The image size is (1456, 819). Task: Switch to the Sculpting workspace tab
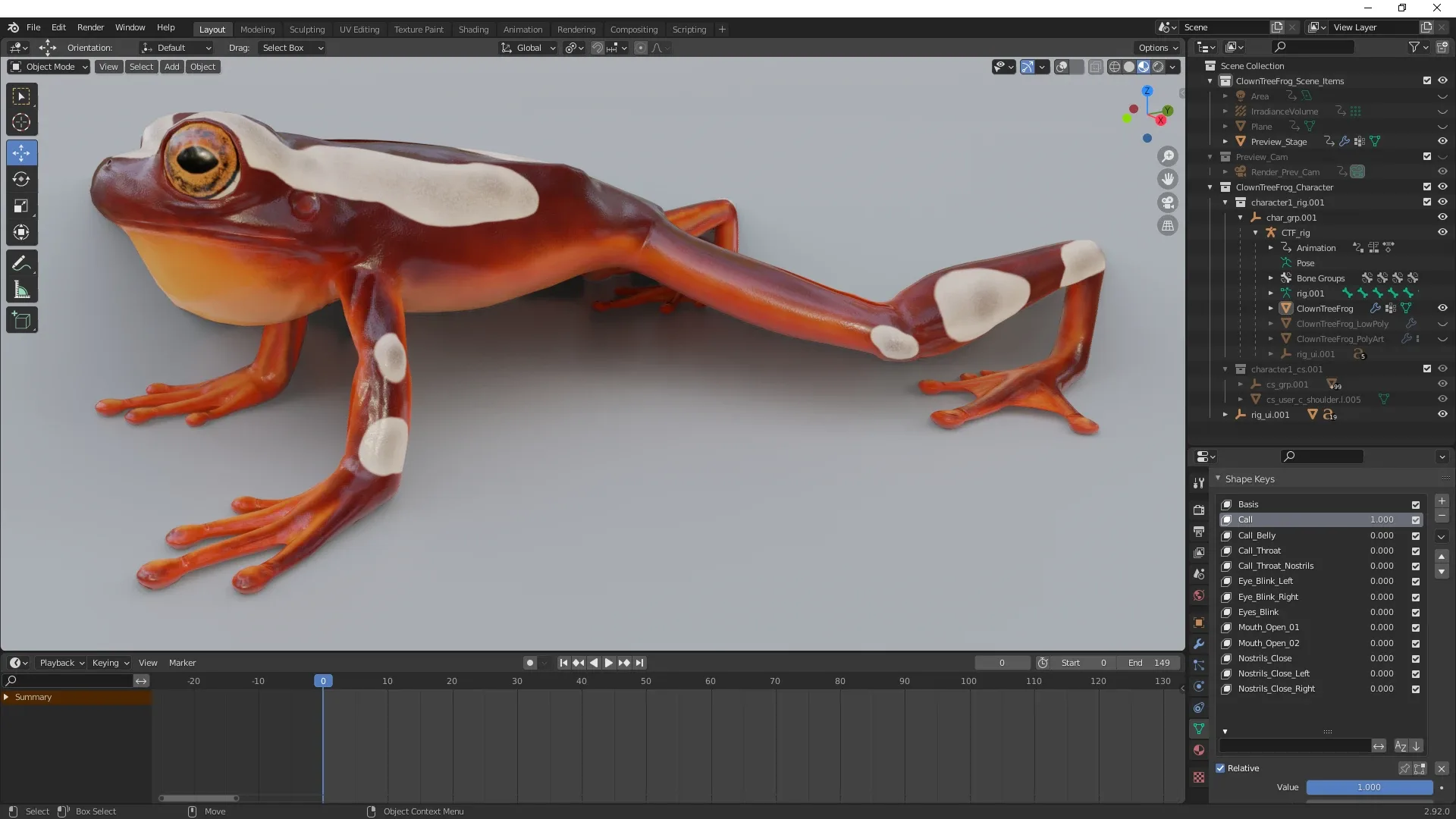coord(307,30)
